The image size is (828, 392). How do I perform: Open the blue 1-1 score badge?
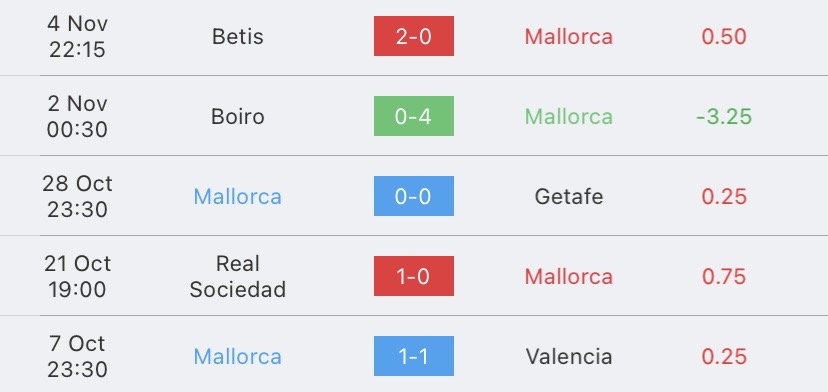pyautogui.click(x=413, y=356)
